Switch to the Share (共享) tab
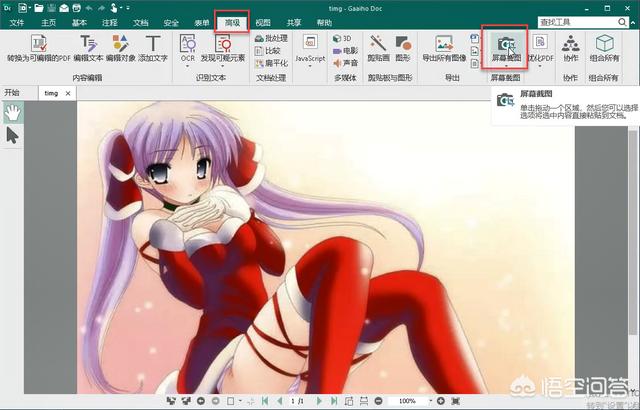Viewport: 640px width, 410px height. click(x=293, y=22)
